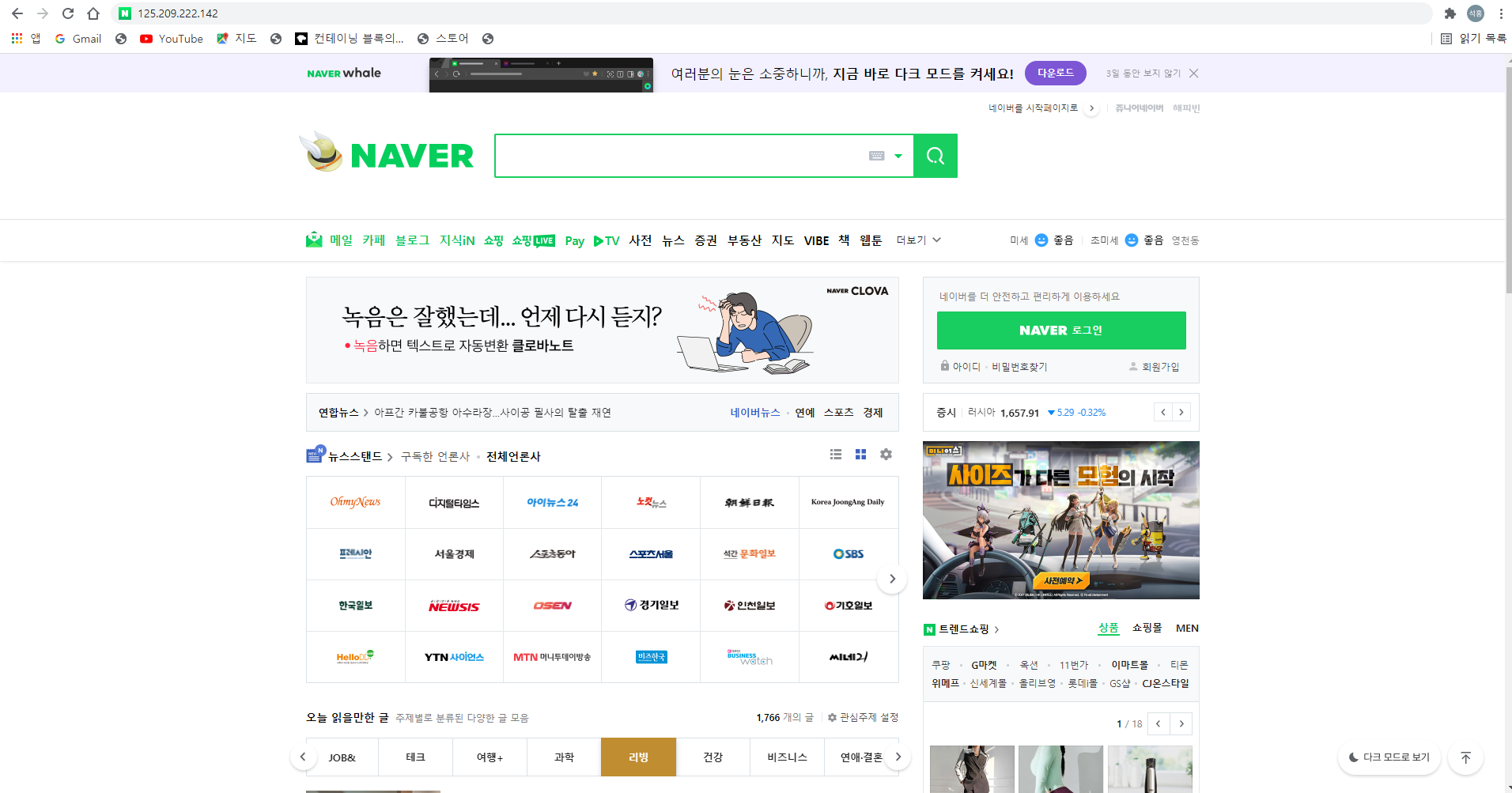
Task: Show next stock index arrow
Action: [x=1181, y=412]
